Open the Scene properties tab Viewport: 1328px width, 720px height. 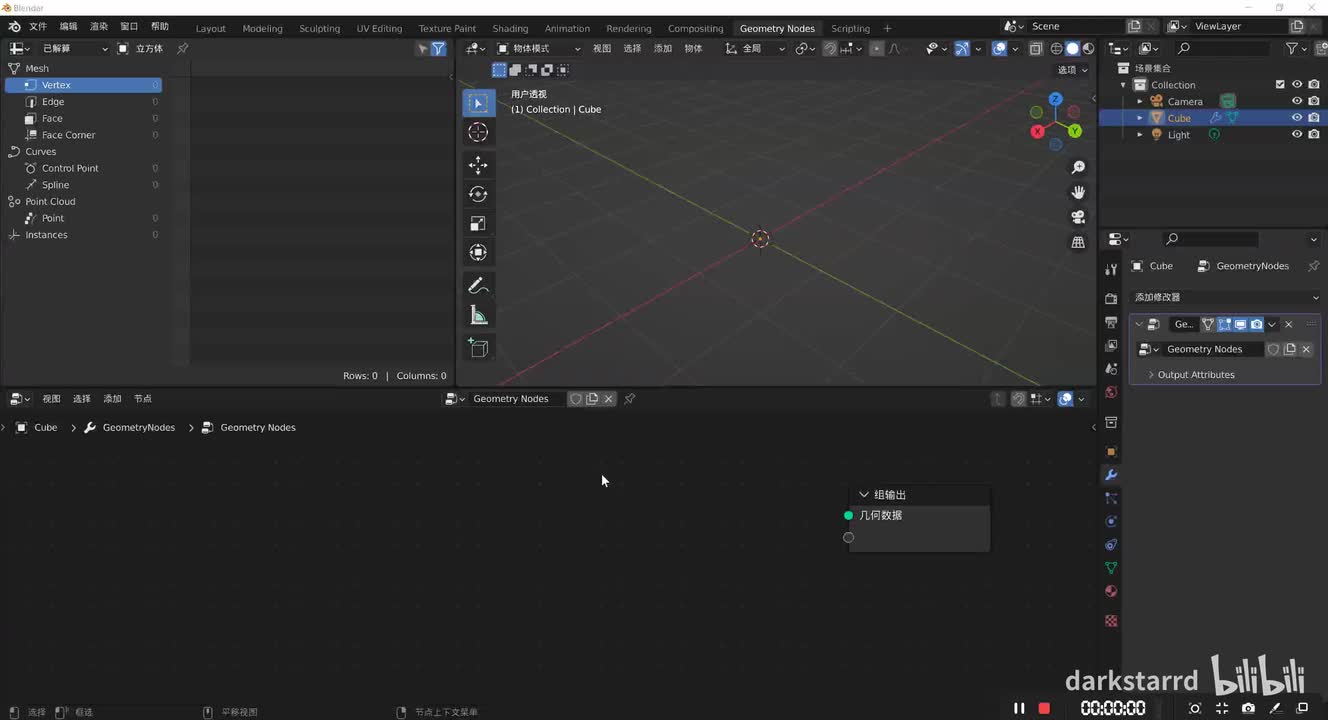click(x=1111, y=369)
